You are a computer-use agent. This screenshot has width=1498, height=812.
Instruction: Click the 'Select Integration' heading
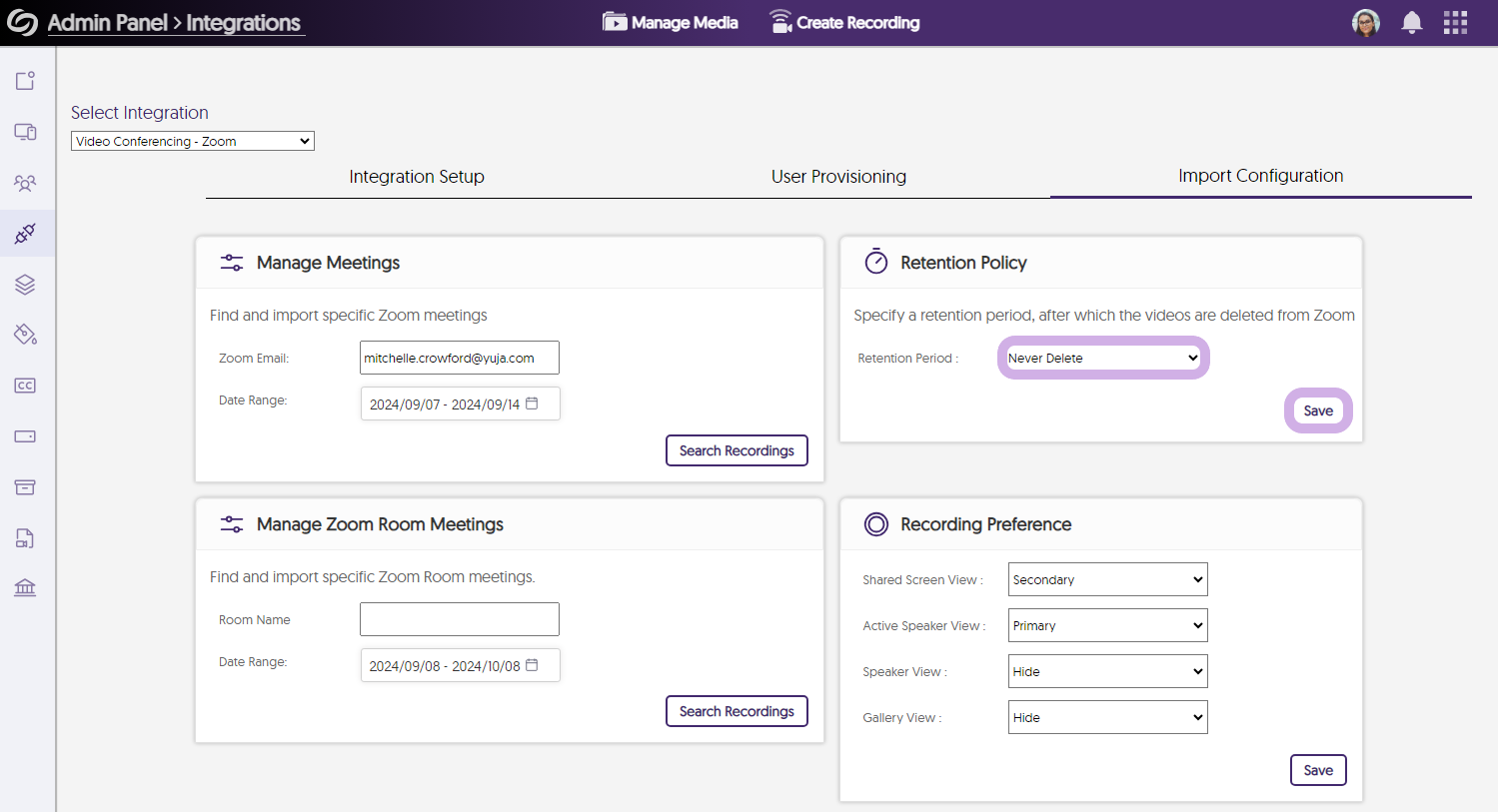click(140, 113)
